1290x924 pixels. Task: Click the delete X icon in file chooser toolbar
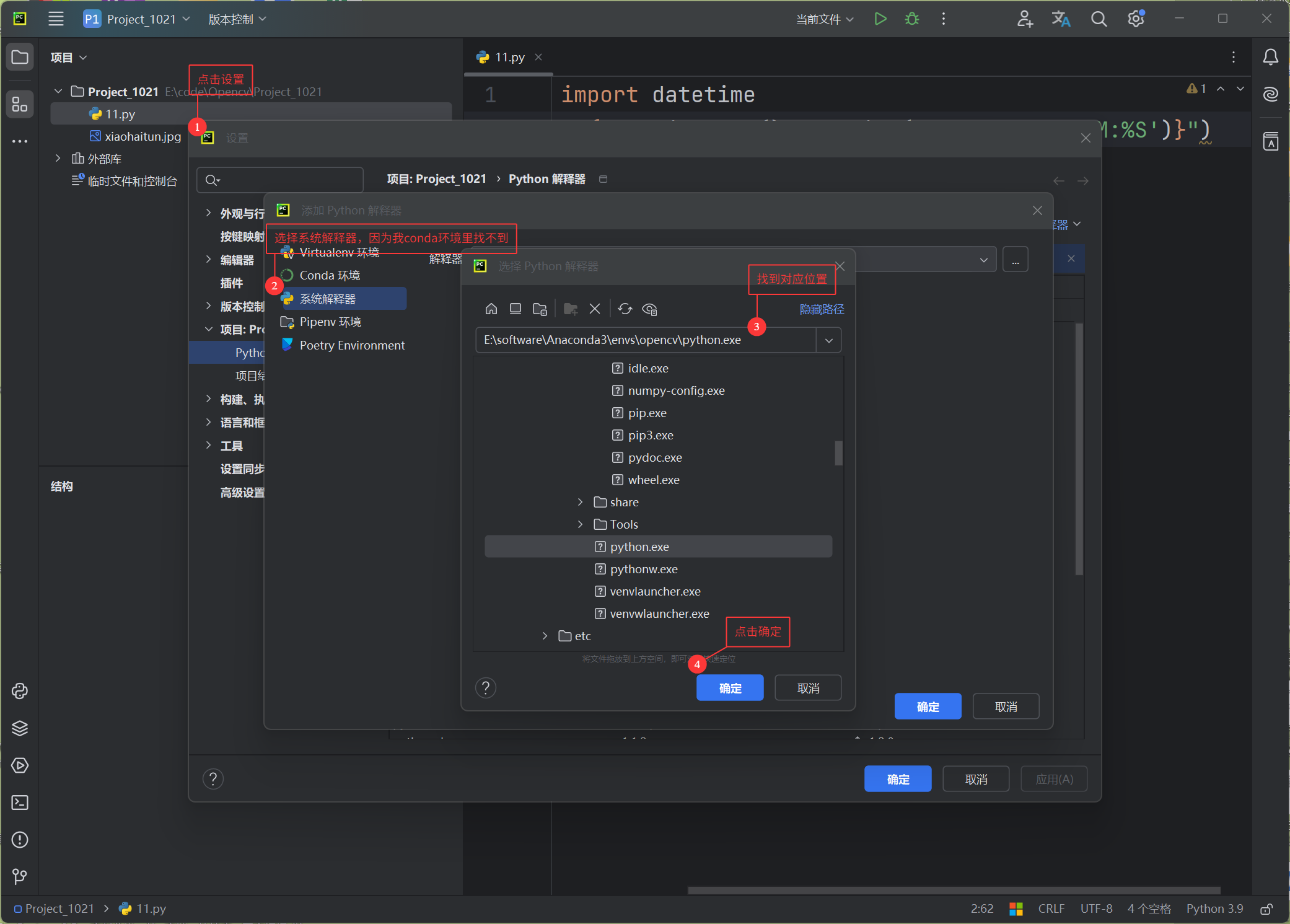click(595, 309)
